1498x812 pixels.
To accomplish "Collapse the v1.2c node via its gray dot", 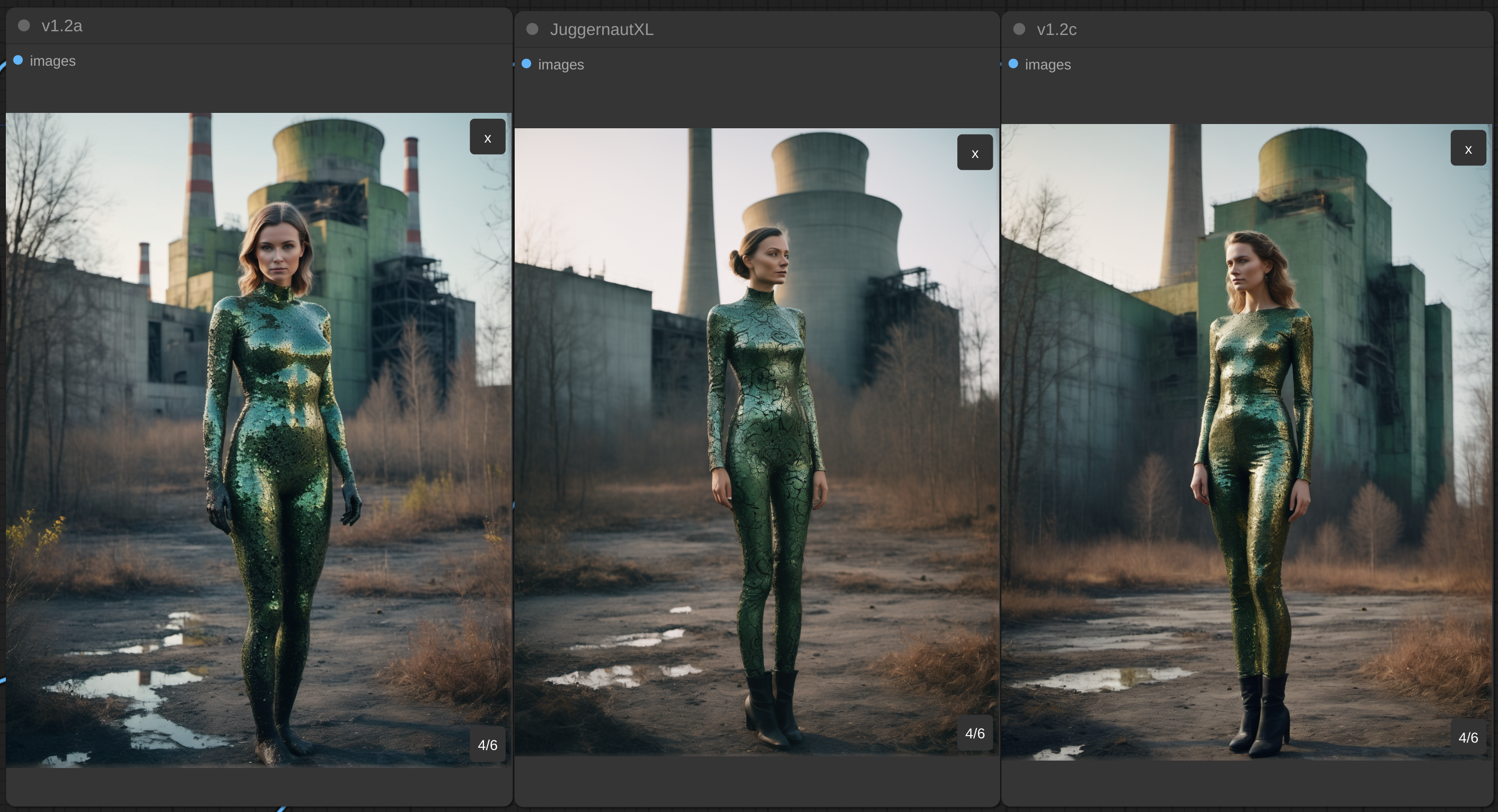I will pos(1019,29).
